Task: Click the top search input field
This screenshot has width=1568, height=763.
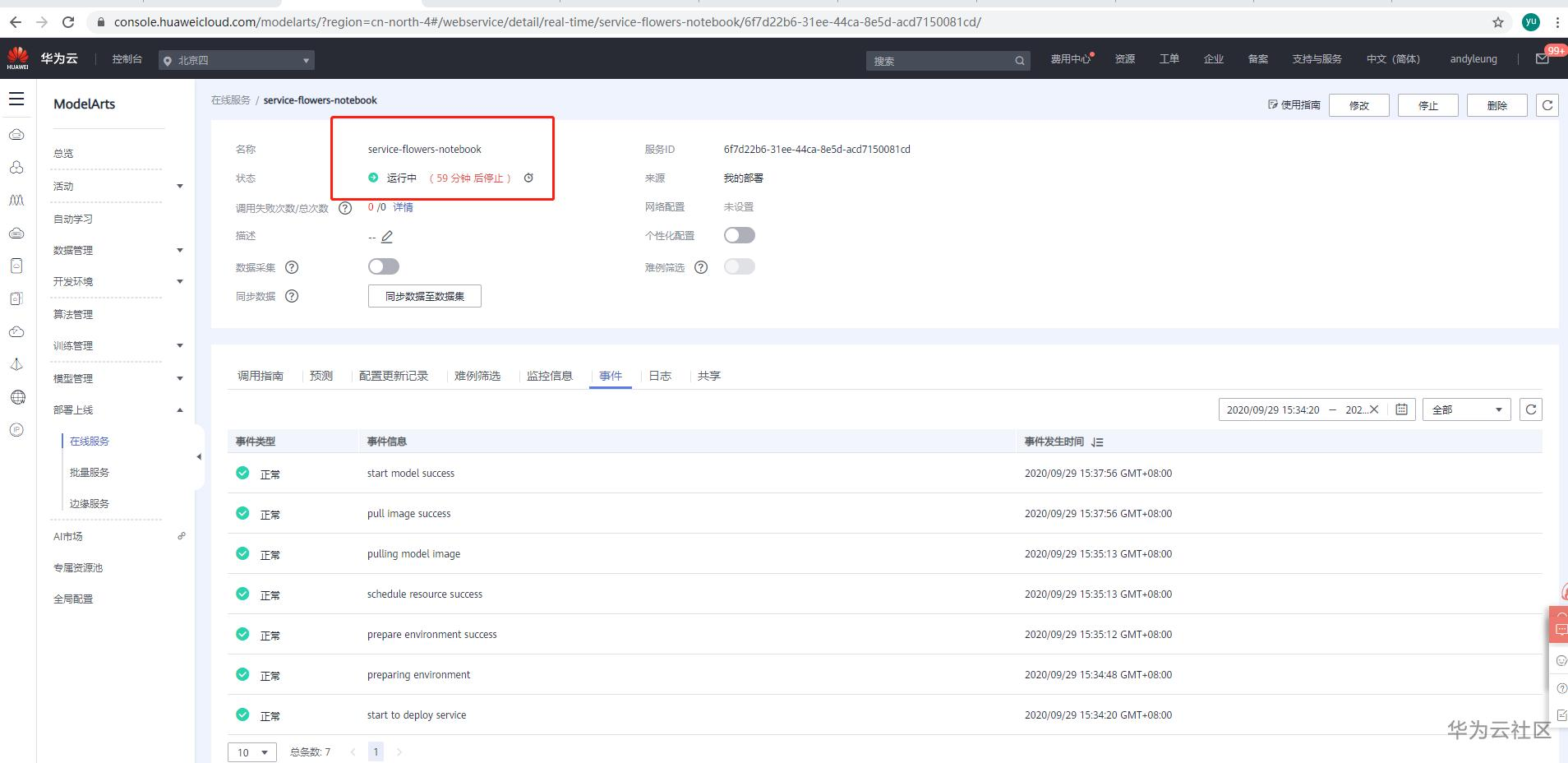Action: point(948,60)
